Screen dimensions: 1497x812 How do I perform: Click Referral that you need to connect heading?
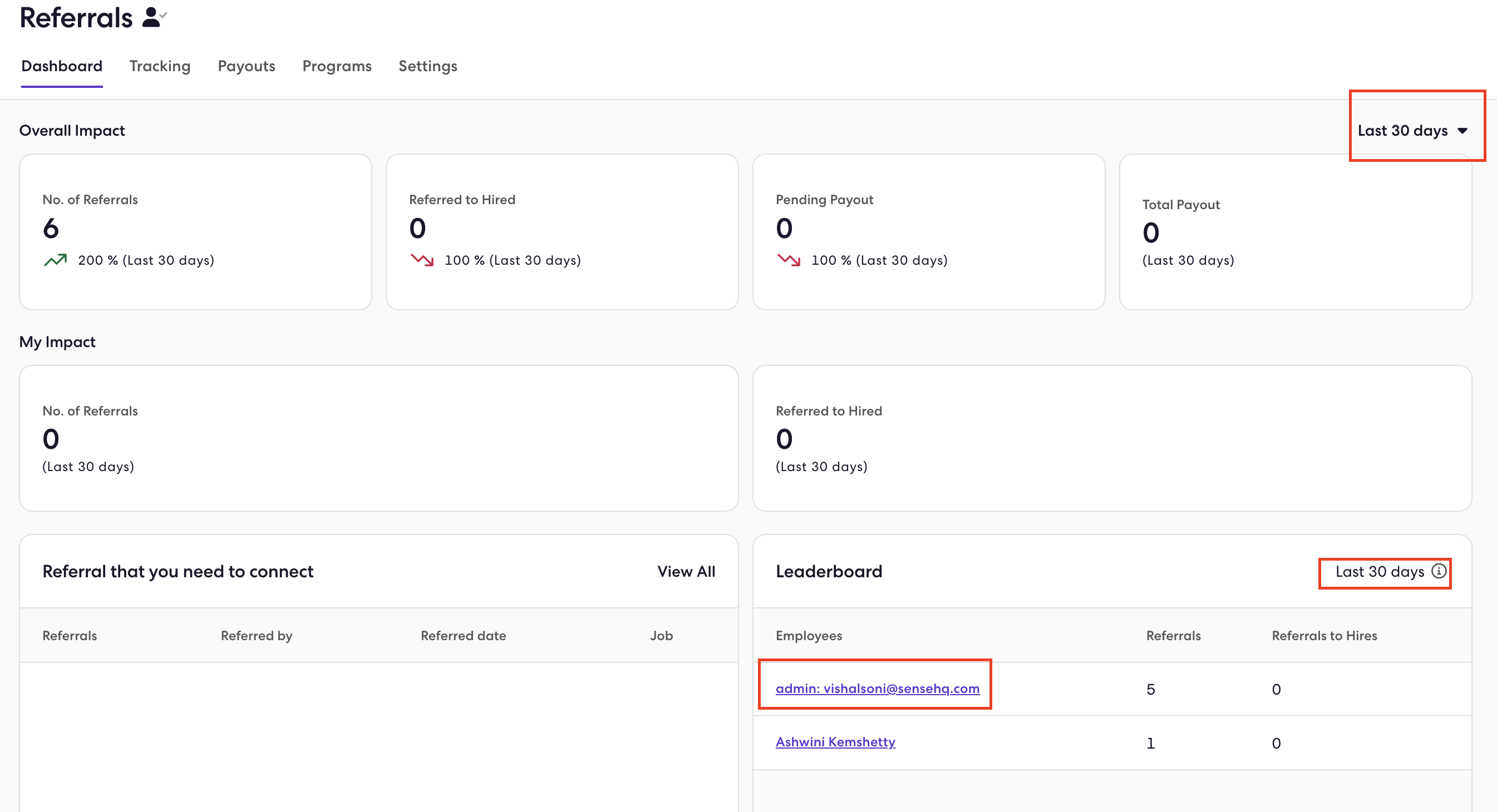178,572
